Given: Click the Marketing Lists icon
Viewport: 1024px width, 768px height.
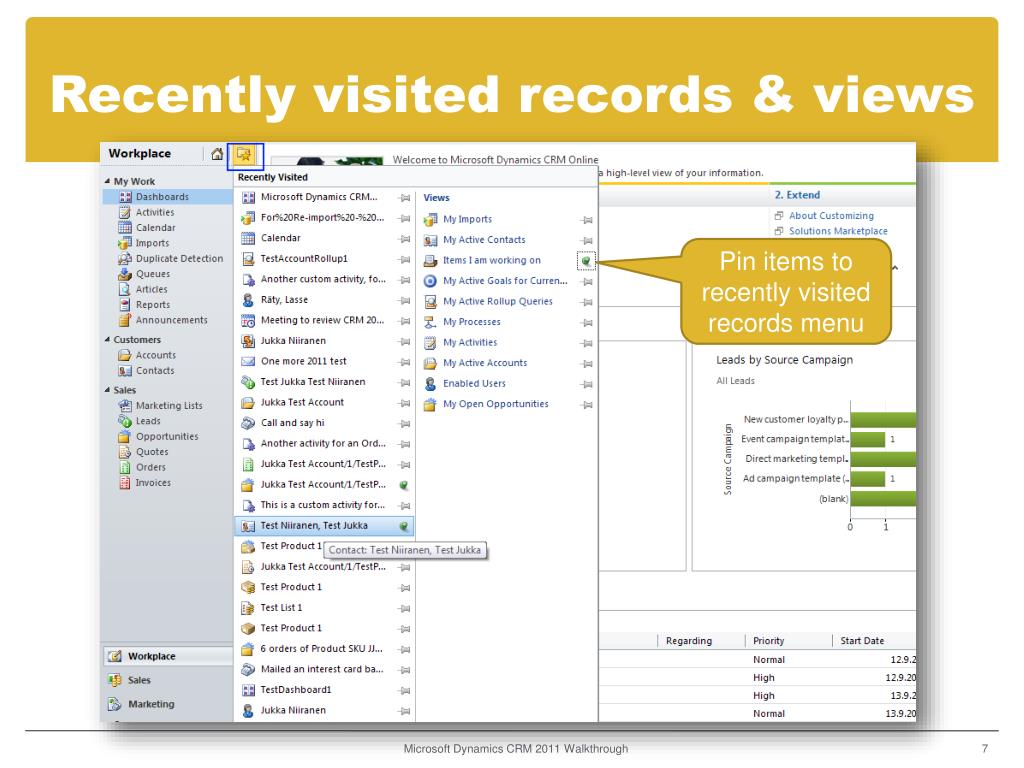Looking at the screenshot, I should click(125, 406).
